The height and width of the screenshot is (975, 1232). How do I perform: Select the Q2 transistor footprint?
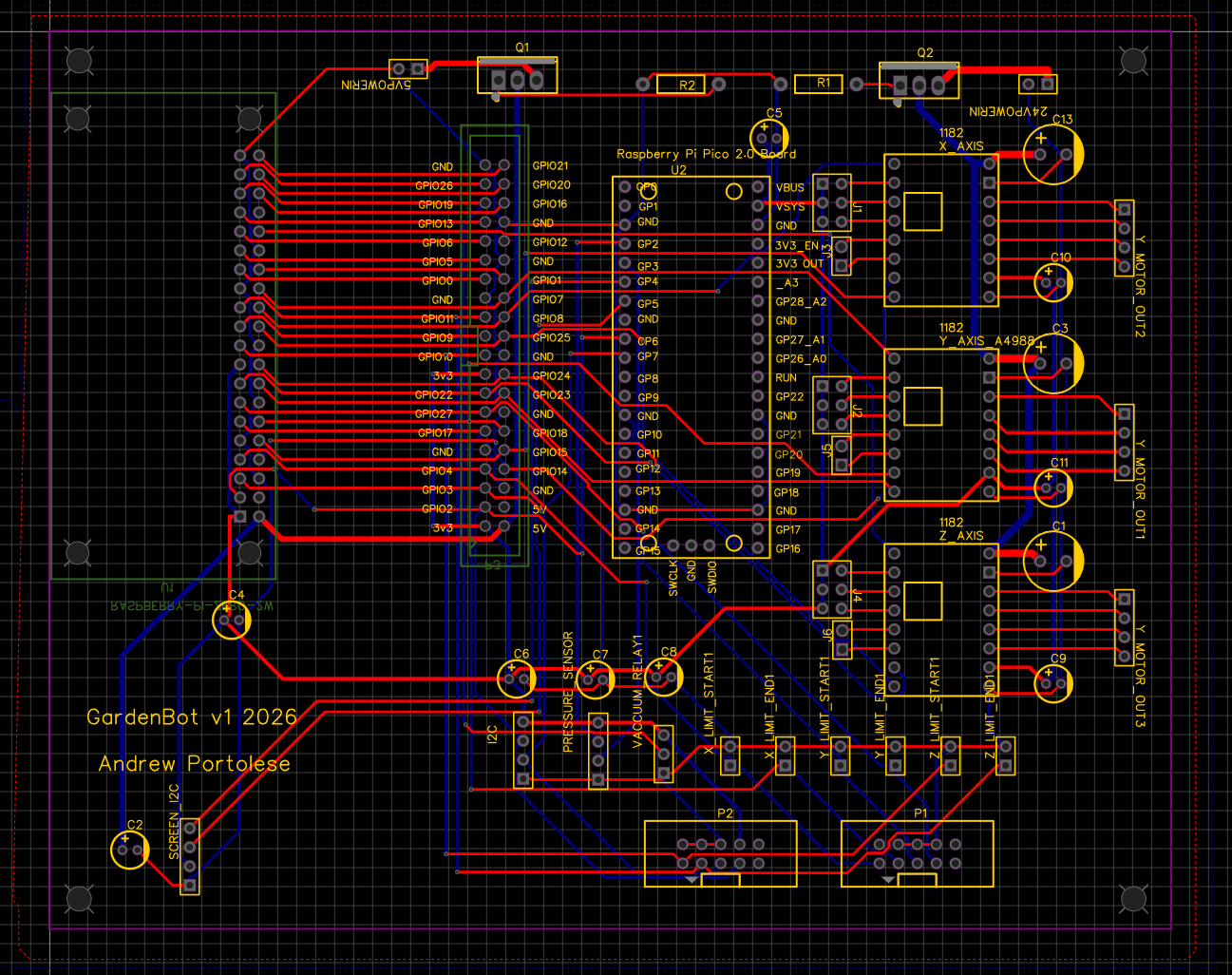919,79
